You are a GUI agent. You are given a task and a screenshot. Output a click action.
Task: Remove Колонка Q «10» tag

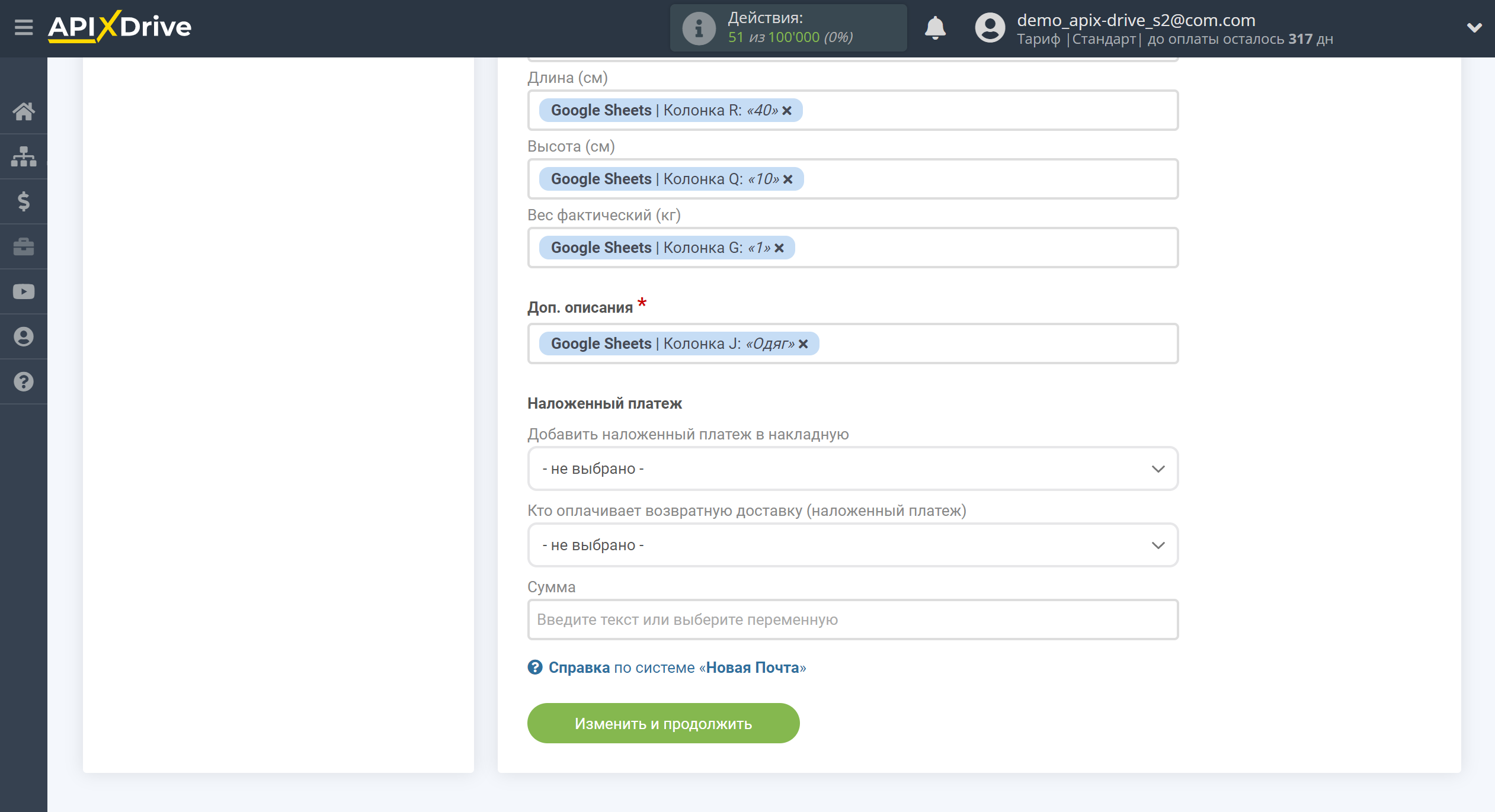(x=788, y=179)
